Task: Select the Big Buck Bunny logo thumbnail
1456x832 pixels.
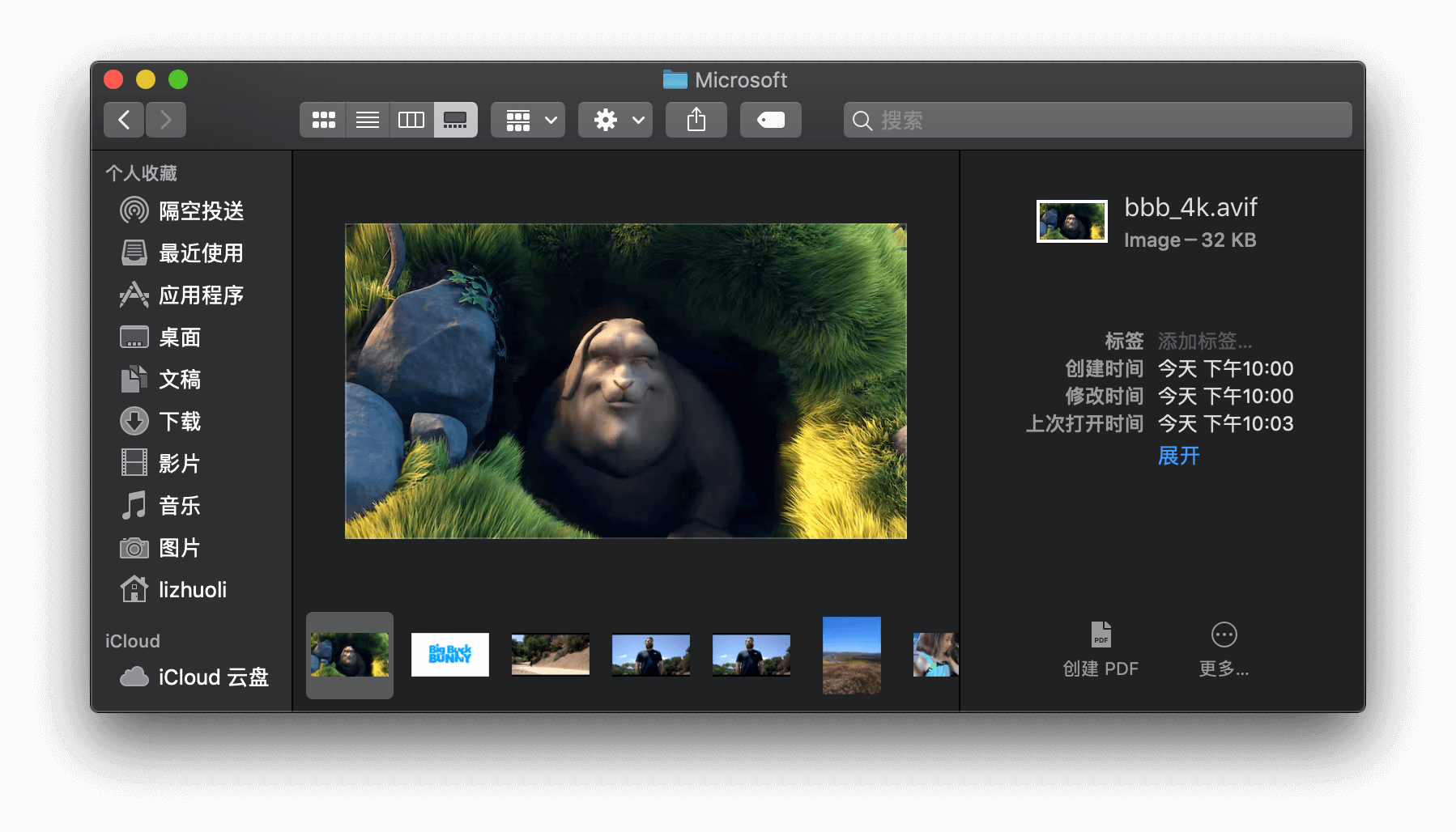Action: (x=450, y=655)
